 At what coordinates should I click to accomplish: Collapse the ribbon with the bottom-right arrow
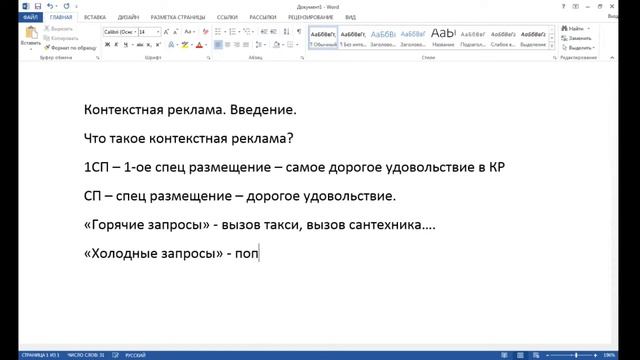(612, 58)
